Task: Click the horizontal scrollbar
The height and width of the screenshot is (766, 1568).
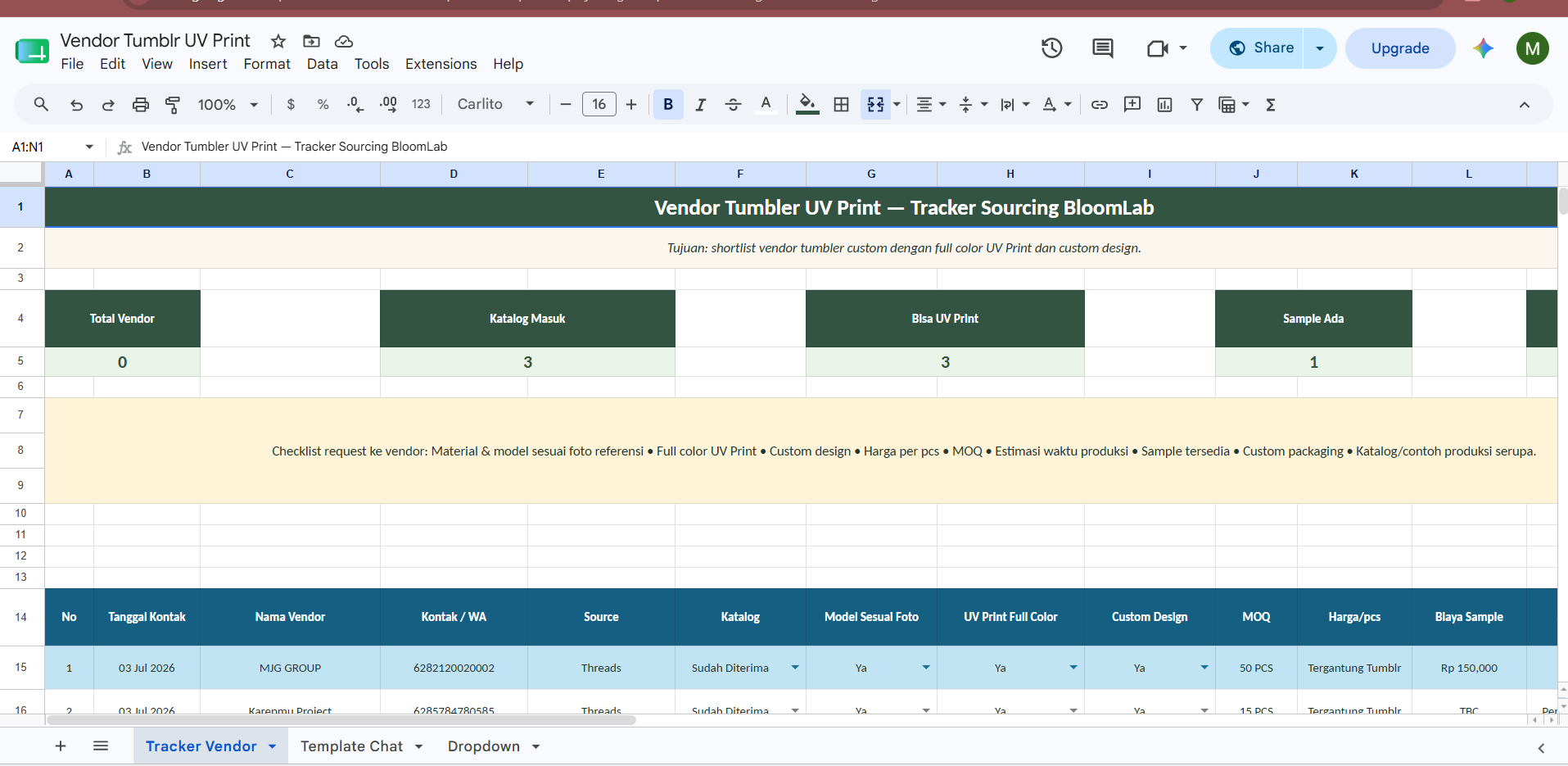Action: (341, 720)
